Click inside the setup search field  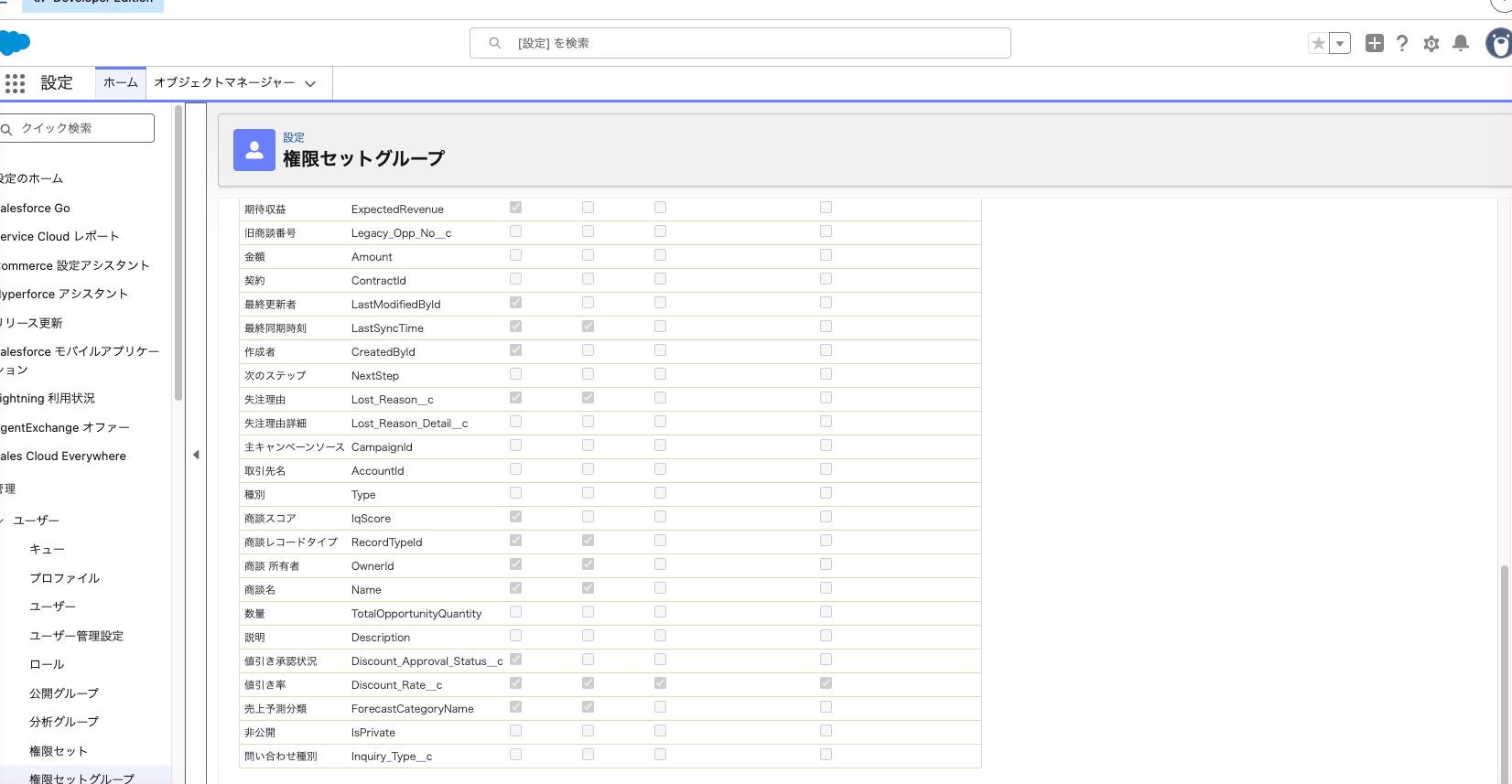[x=740, y=43]
